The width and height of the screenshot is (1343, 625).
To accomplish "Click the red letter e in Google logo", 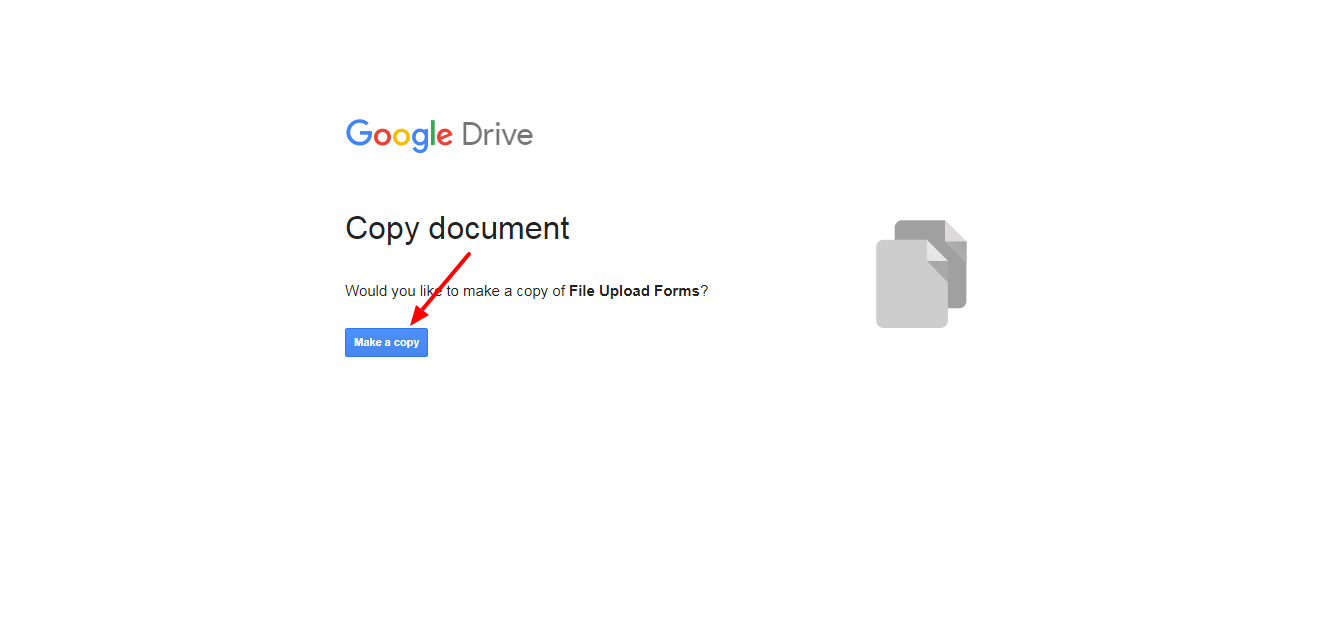I will pos(444,138).
